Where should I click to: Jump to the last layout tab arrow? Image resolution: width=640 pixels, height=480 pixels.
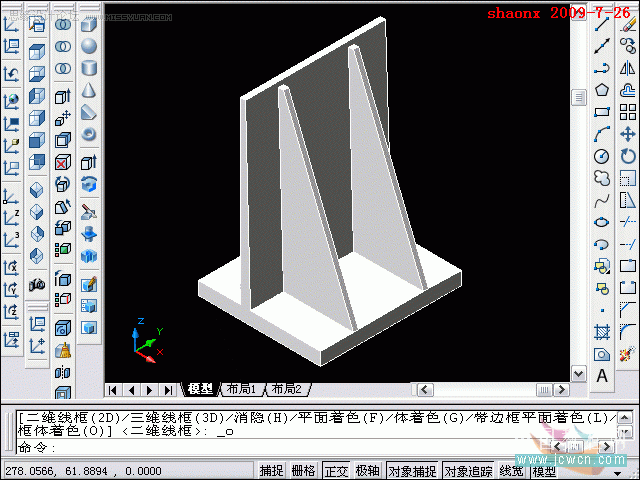coord(168,390)
